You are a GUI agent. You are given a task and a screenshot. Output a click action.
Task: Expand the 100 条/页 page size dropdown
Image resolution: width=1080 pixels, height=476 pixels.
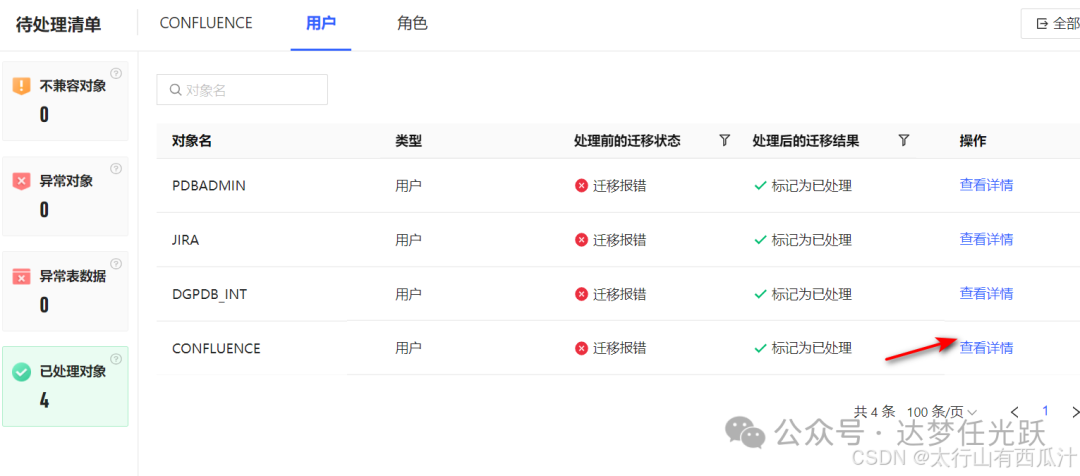[x=942, y=412]
